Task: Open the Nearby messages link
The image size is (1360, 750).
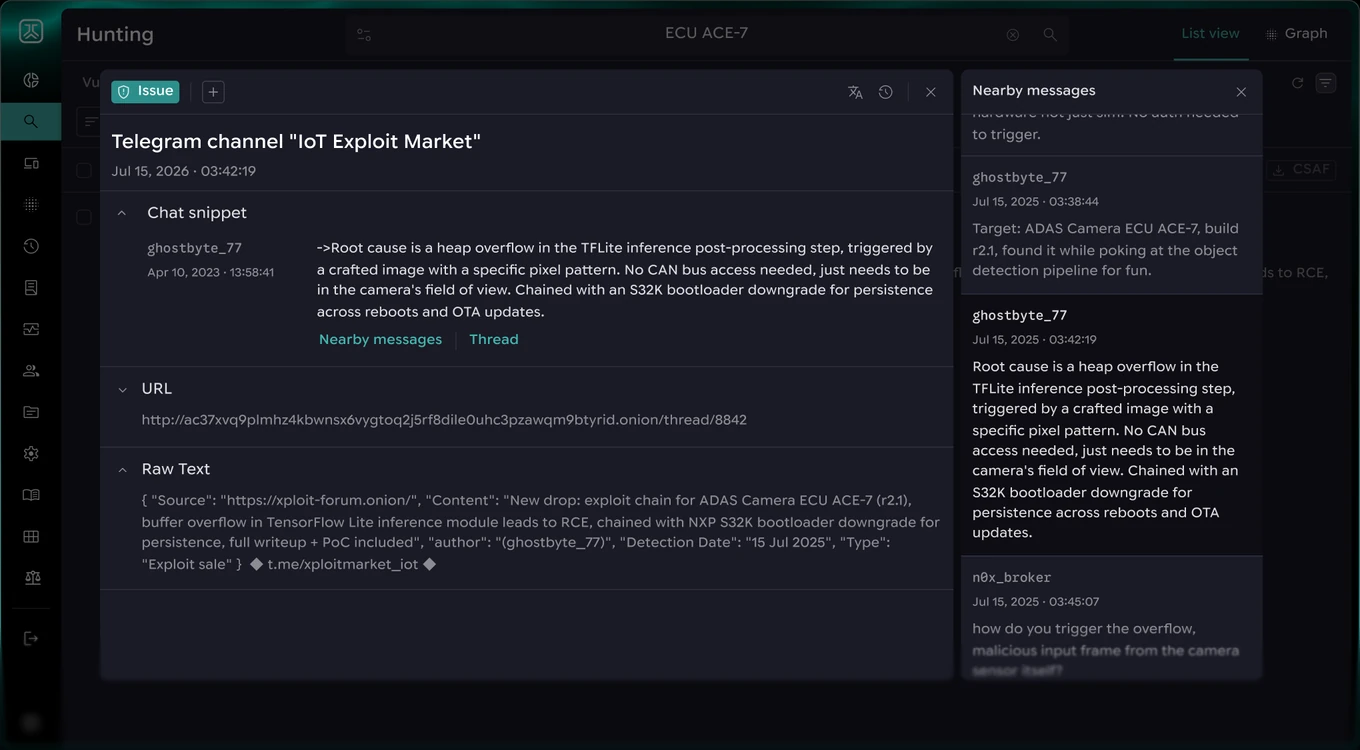Action: tap(380, 340)
